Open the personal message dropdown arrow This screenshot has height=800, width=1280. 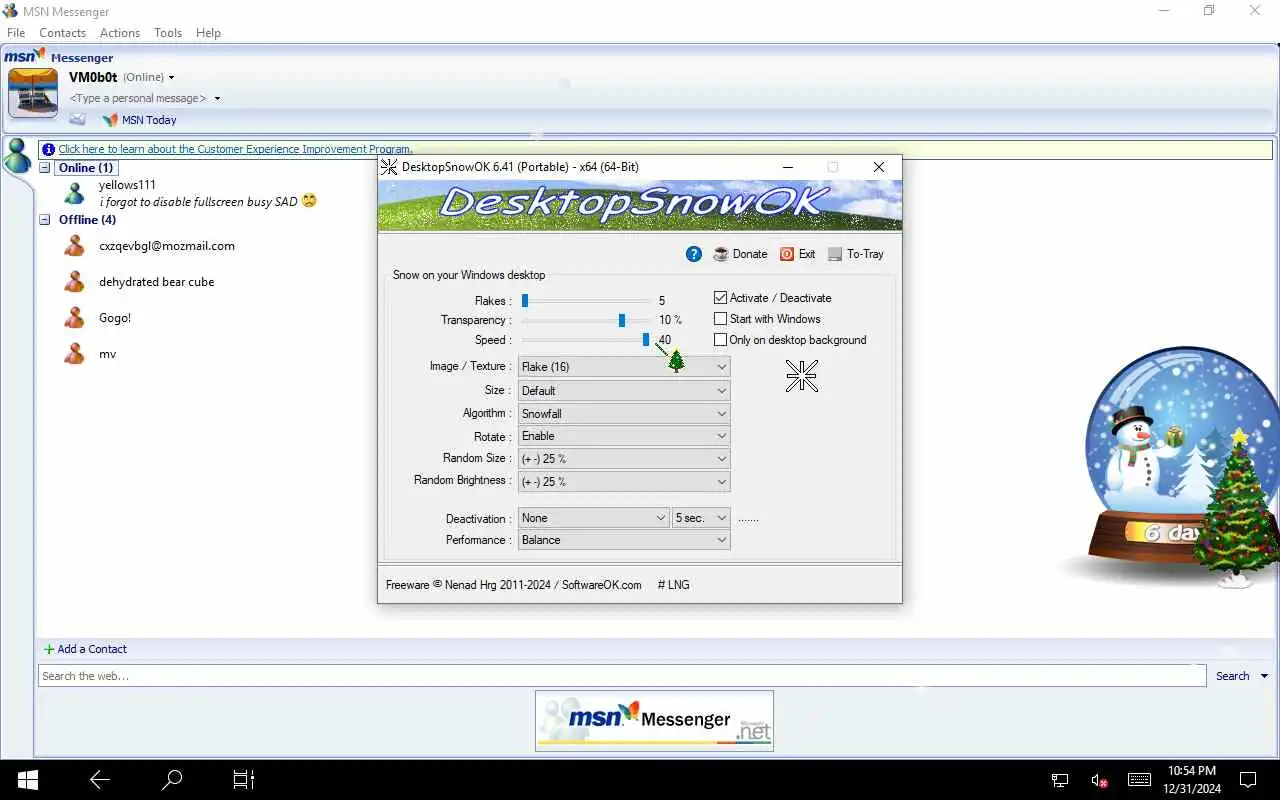point(217,99)
